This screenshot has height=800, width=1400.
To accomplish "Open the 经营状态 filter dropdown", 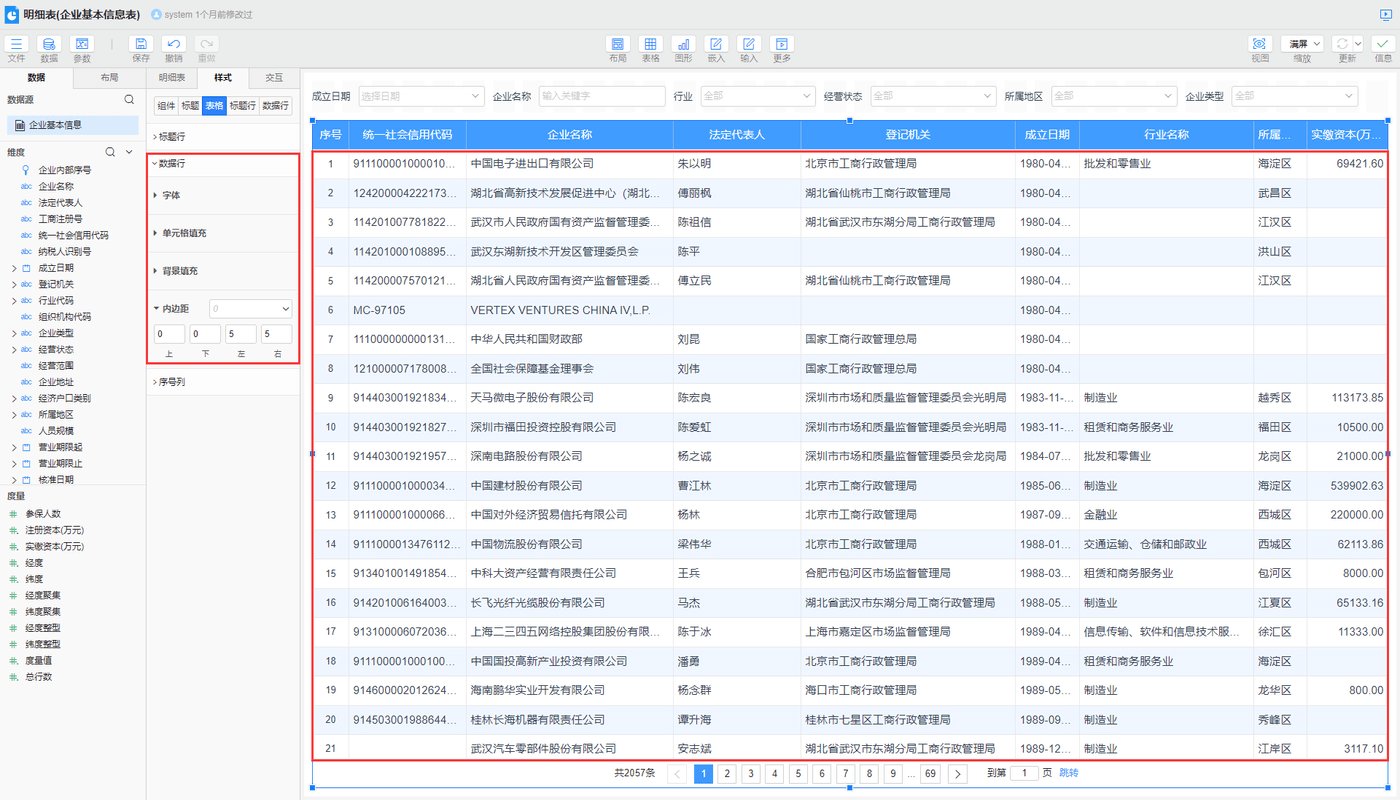I will (933, 96).
